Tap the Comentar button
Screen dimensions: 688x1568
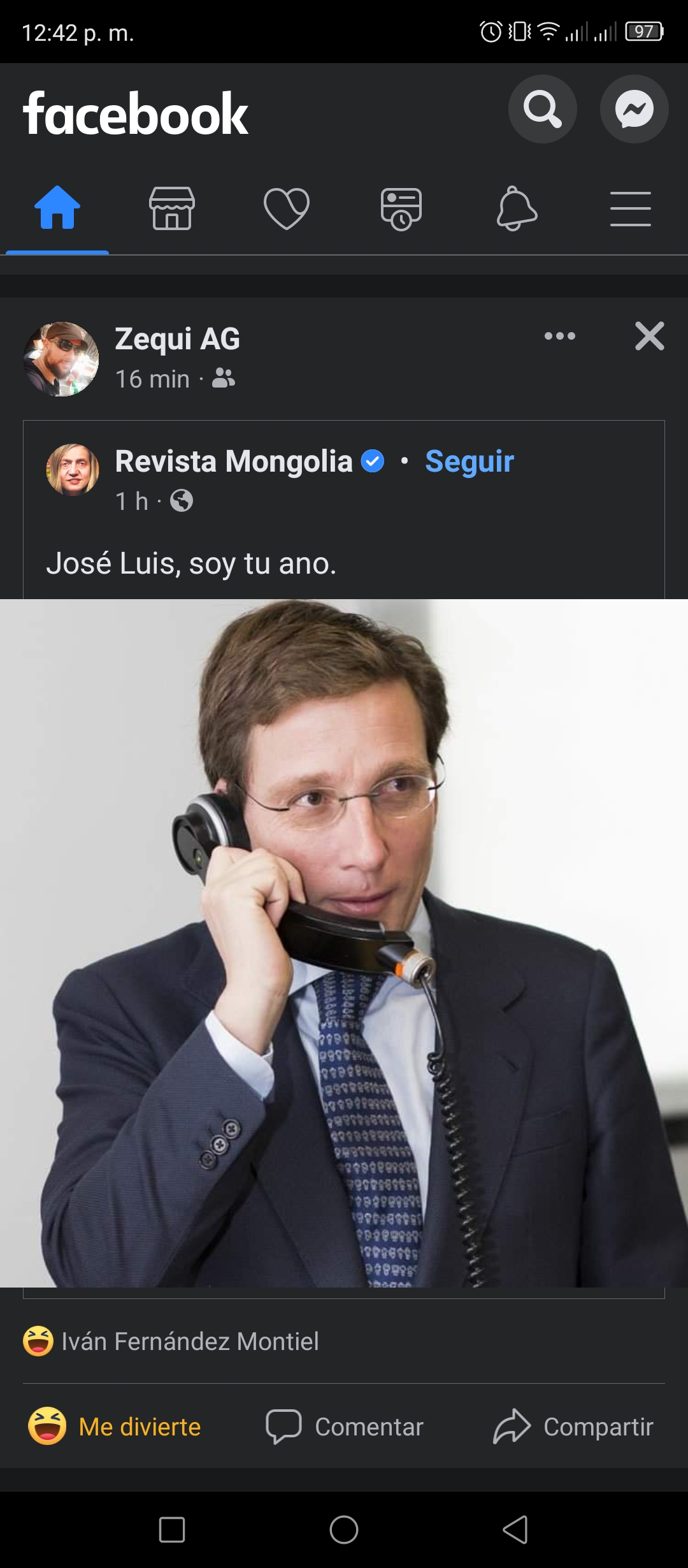point(344,1426)
